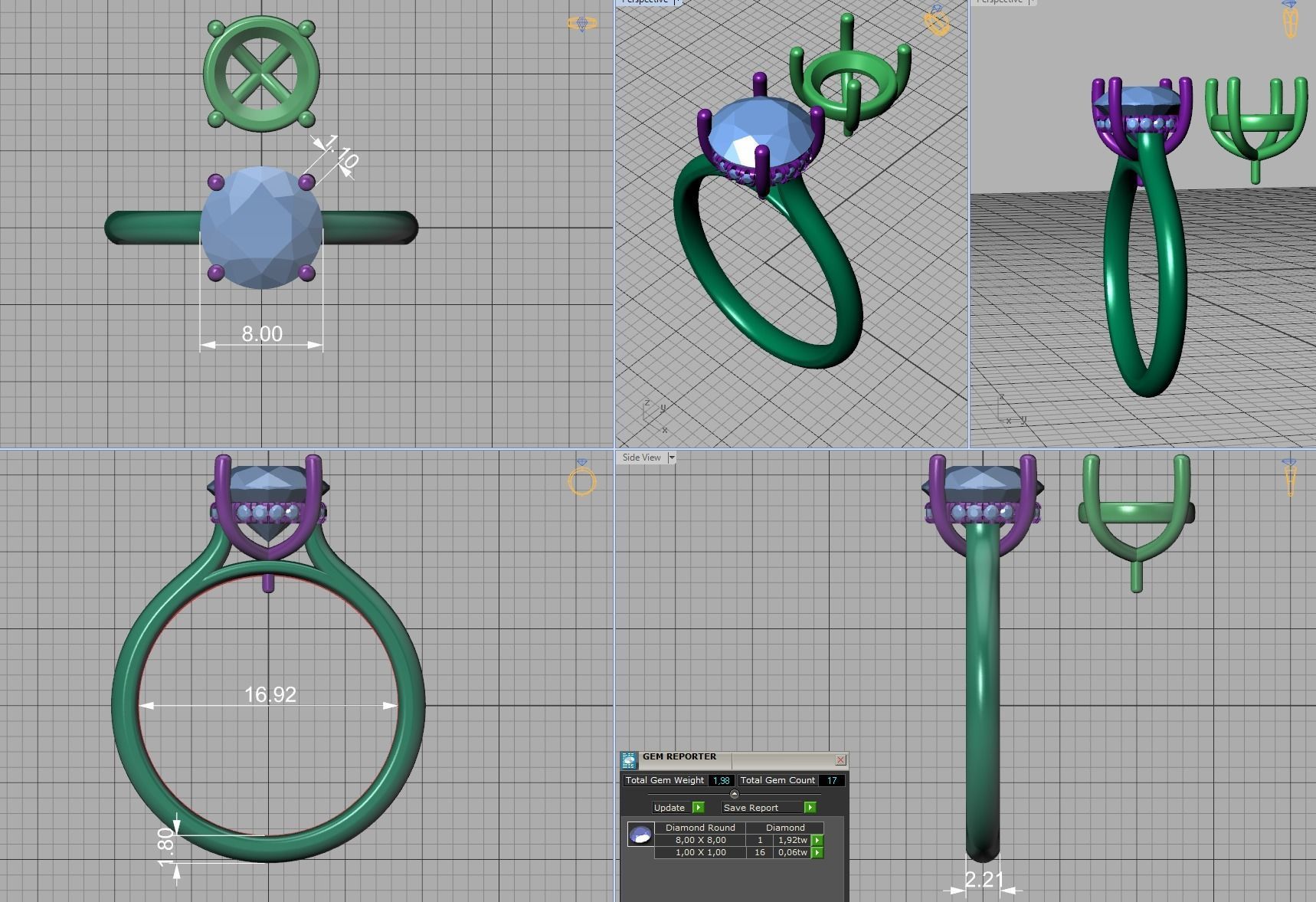
Task: Close the Gem Reporter panel
Action: tap(840, 760)
